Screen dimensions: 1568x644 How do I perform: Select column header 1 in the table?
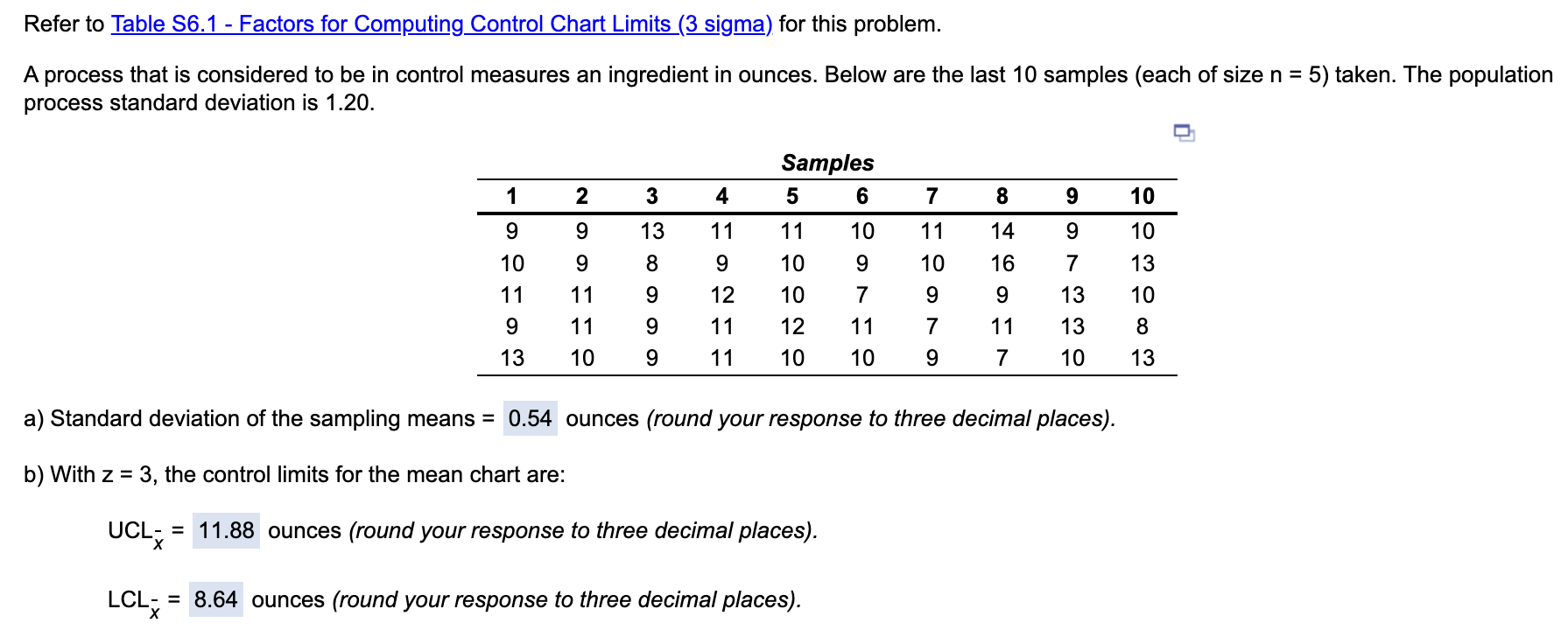click(512, 196)
